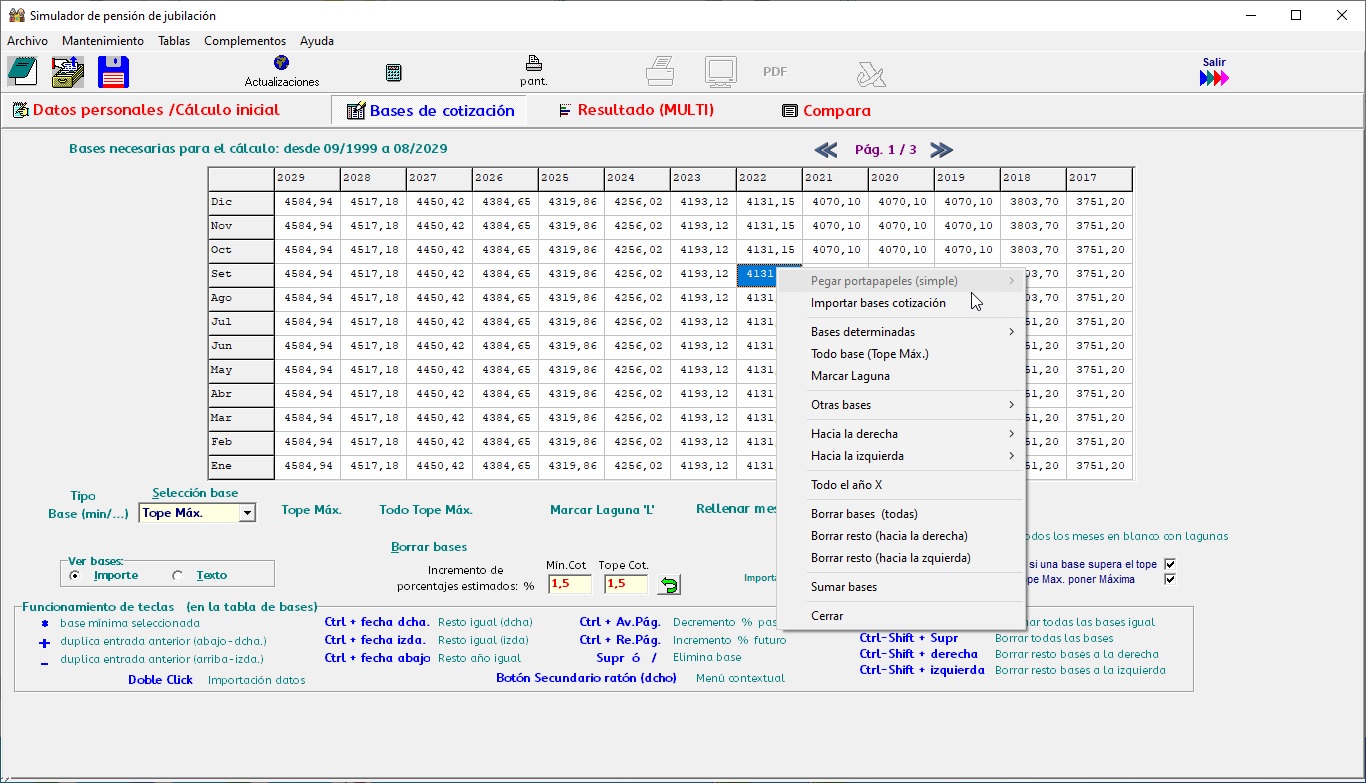Click the Dic 2017 cell 3751,20
1366x783 pixels.
point(1099,202)
